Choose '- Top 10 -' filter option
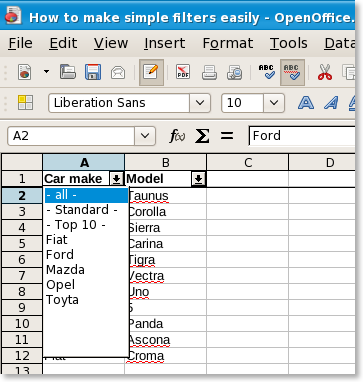 click(86, 225)
